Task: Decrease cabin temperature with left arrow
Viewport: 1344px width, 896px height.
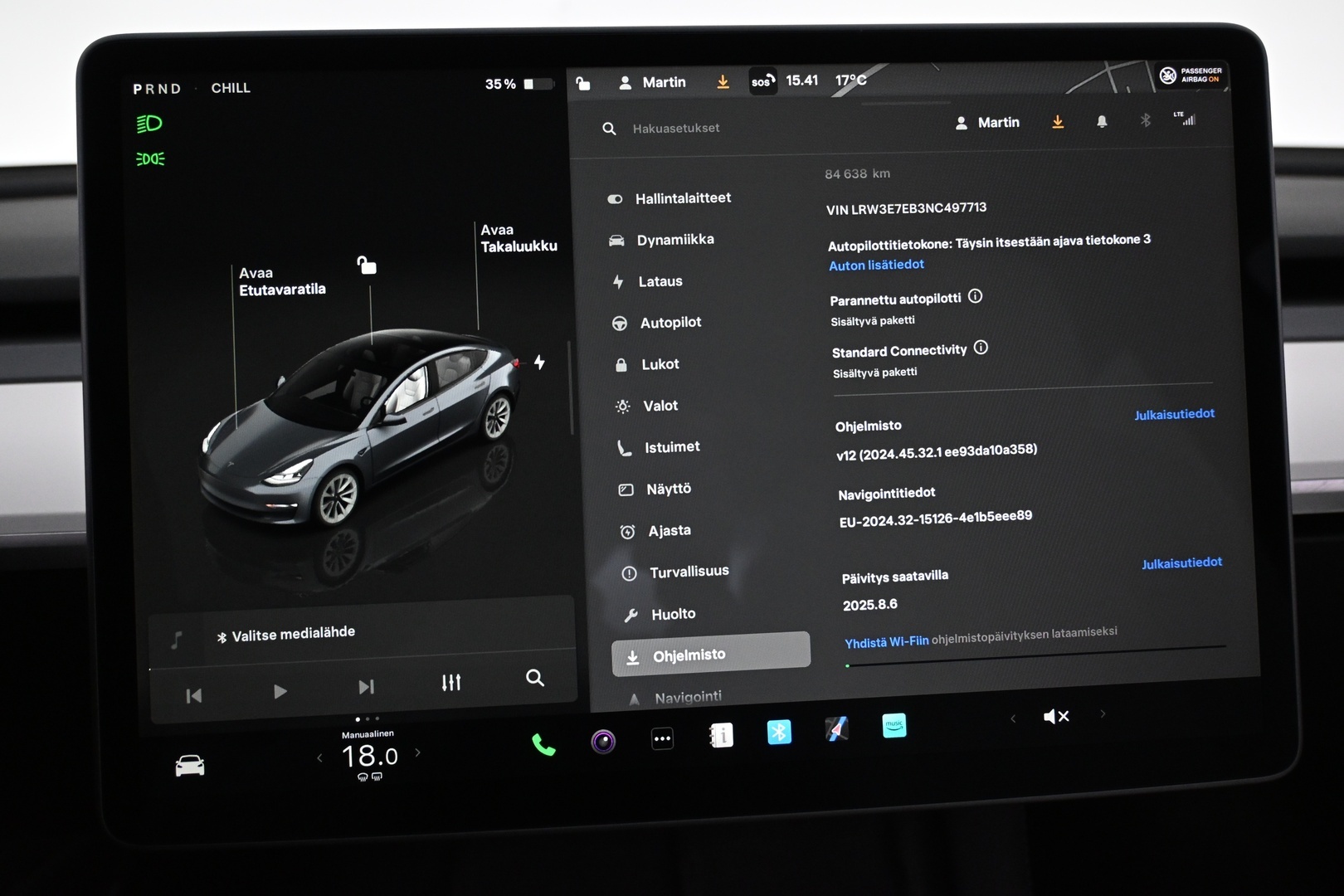Action: coord(319,757)
